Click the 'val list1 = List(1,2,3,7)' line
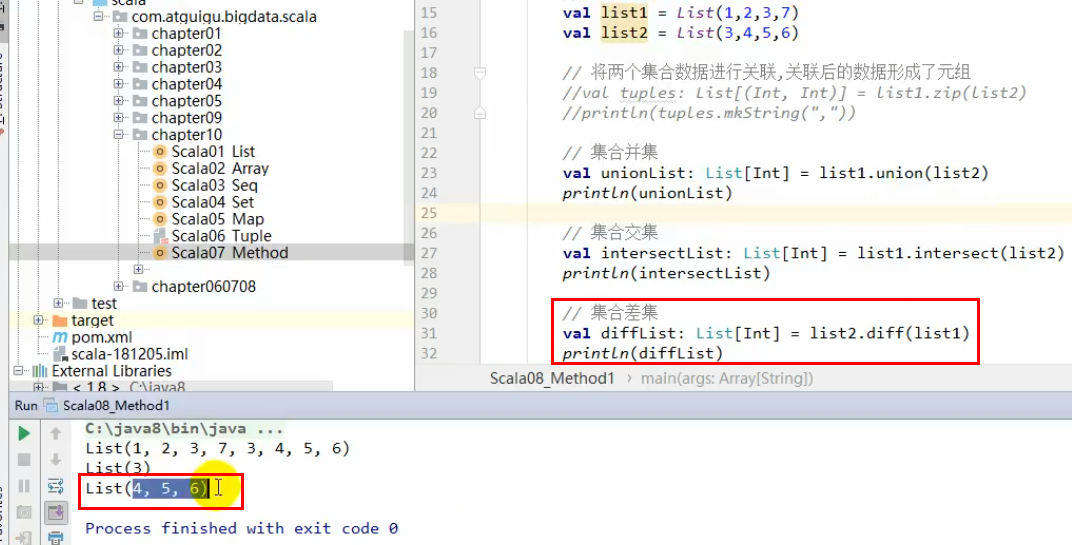Viewport: 1072px width, 545px height. pos(680,12)
